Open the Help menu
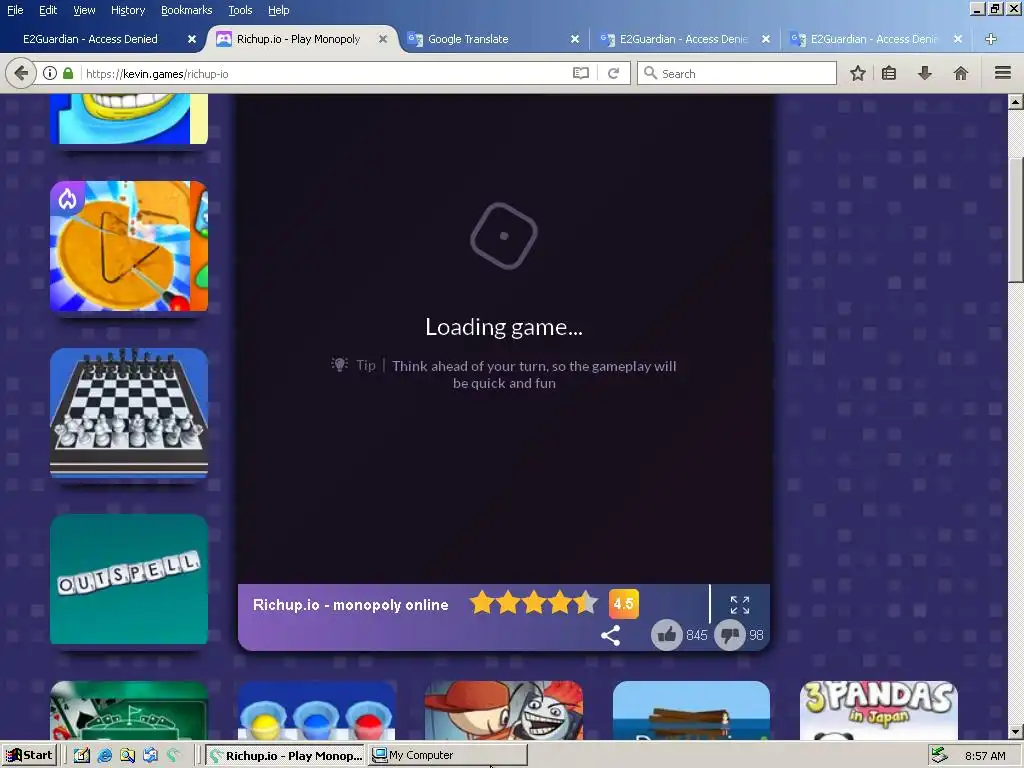The image size is (1024, 768). click(x=279, y=10)
